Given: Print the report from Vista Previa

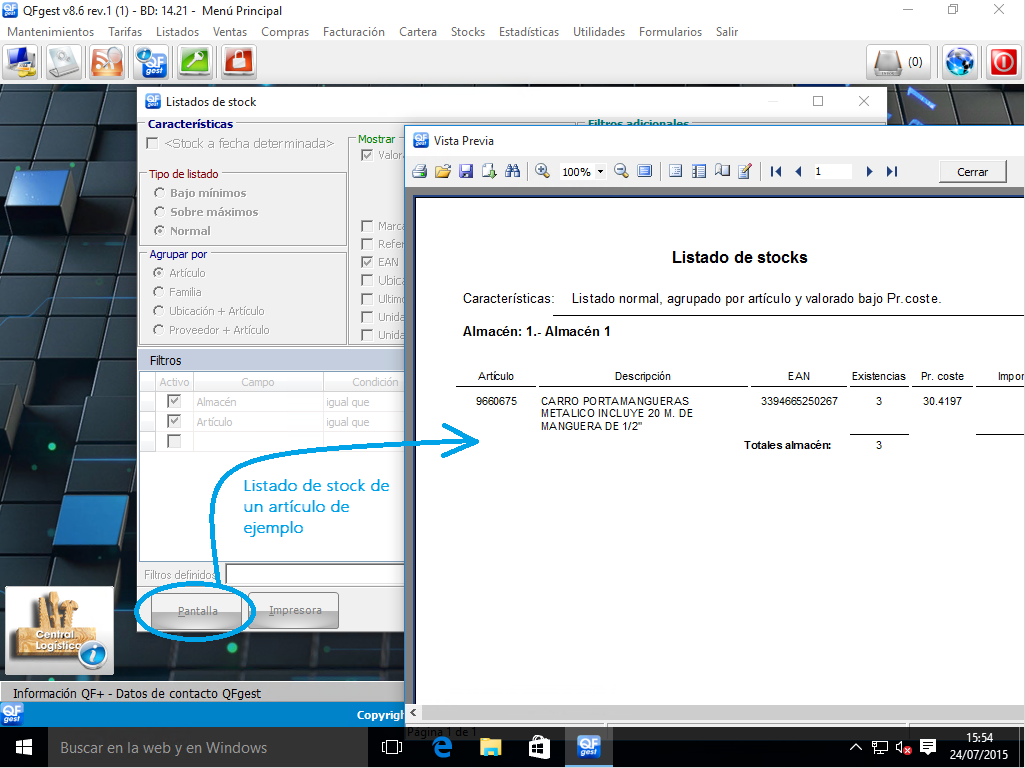Looking at the screenshot, I should point(420,172).
